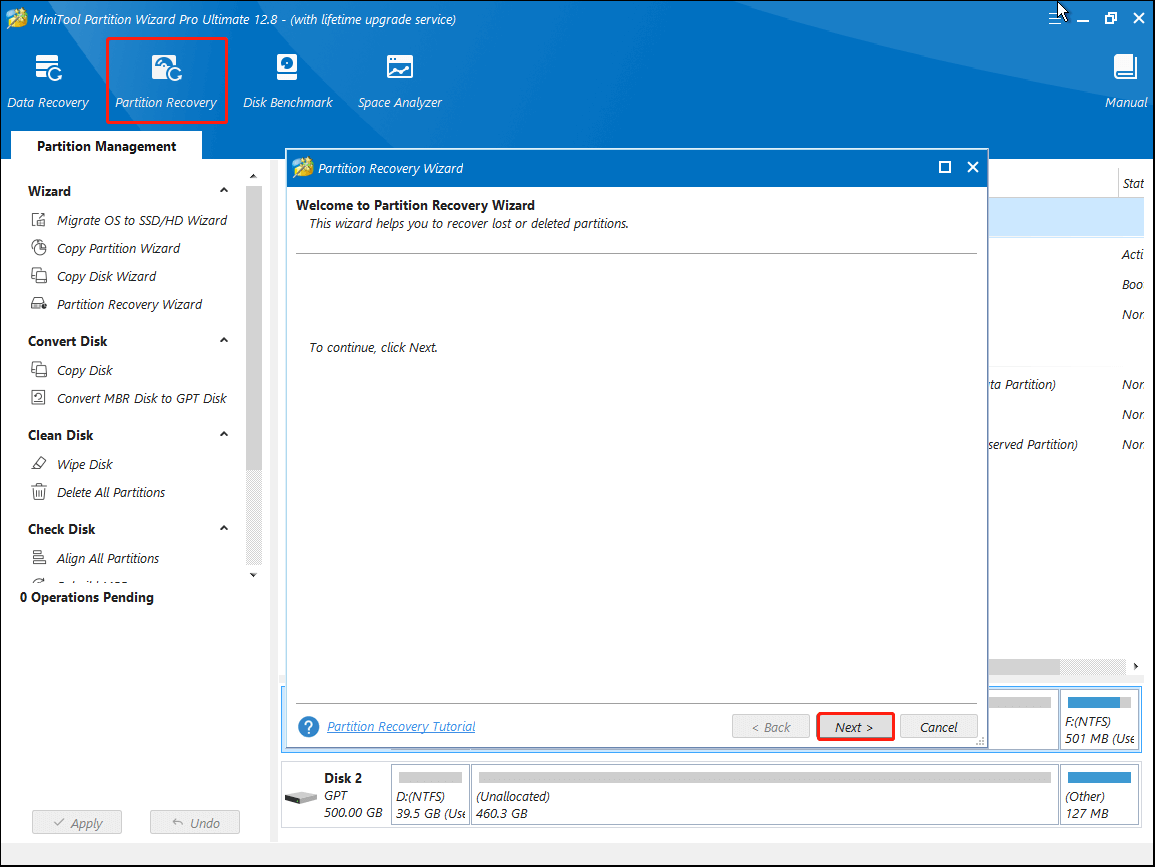Image resolution: width=1155 pixels, height=867 pixels.
Task: Click Partition Recovery Wizard sidebar icon
Action: click(38, 303)
